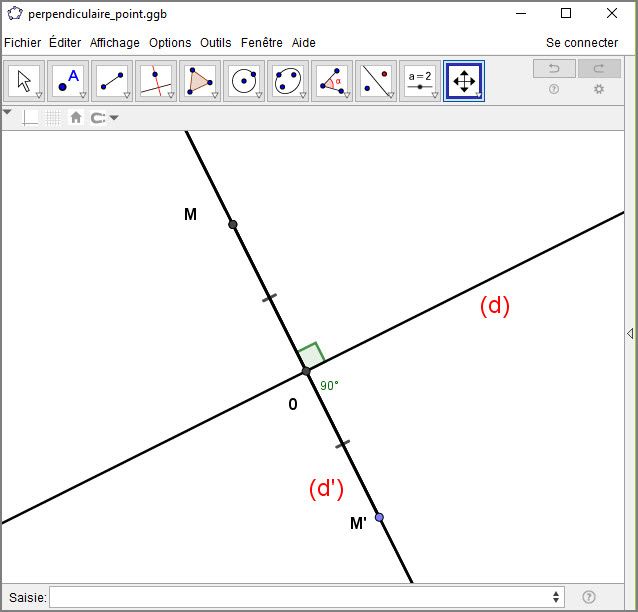The image size is (638, 612).
Task: Open input history symbol dropdown arrows
Action: coord(556,597)
